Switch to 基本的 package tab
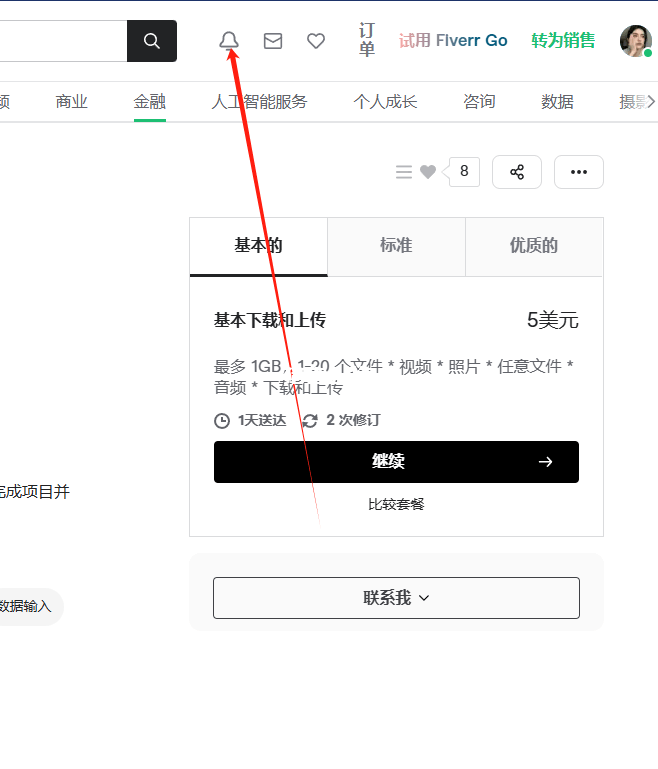658x769 pixels. coord(258,247)
